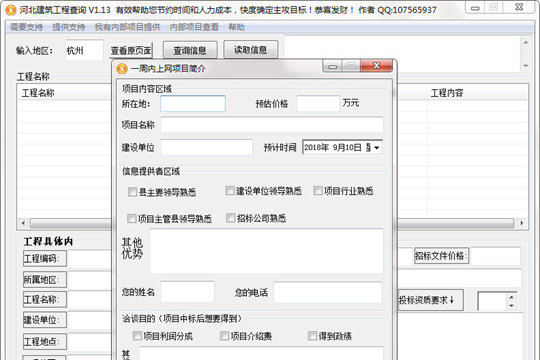Viewport: 540px width, 360px height.
Task: Click the 输入地区 field containing 杭州
Action: click(x=84, y=50)
